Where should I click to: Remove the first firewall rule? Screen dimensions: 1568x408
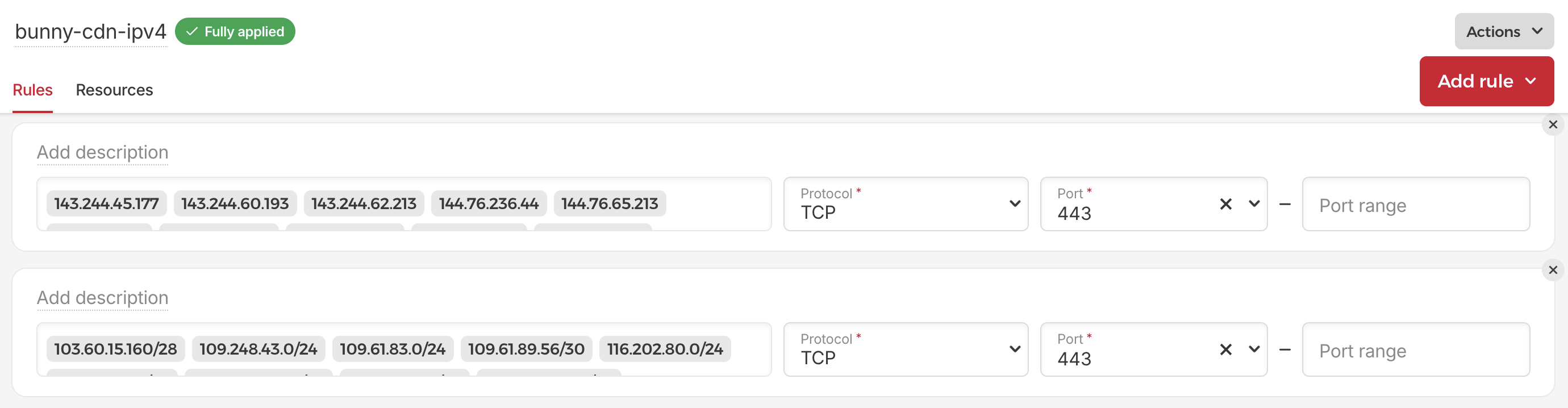coord(1553,124)
